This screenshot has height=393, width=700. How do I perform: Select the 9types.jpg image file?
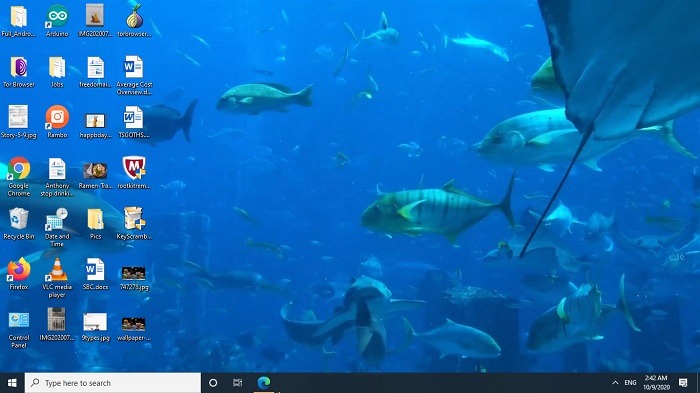tap(95, 322)
